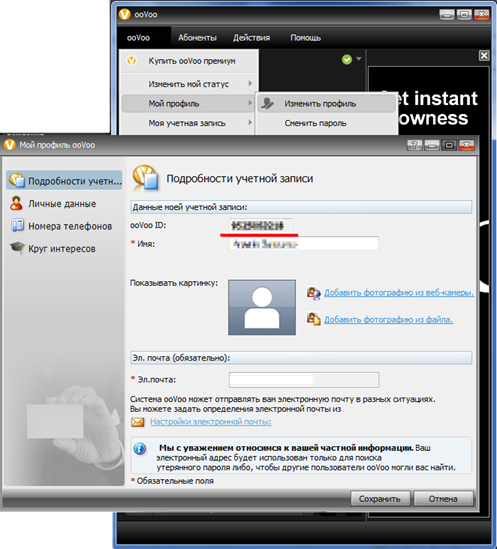Click the envelope email settings icon
The width and height of the screenshot is (497, 549).
138,422
